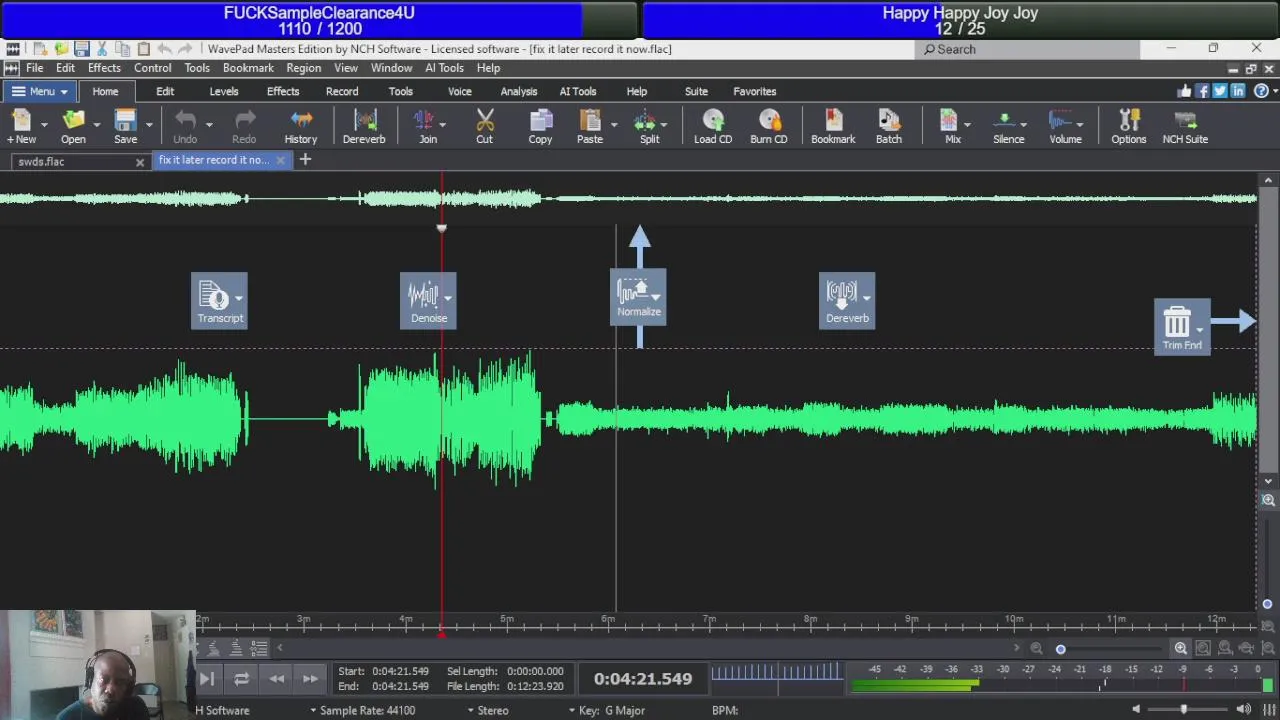
Task: Click the rewind transport button
Action: click(276, 679)
